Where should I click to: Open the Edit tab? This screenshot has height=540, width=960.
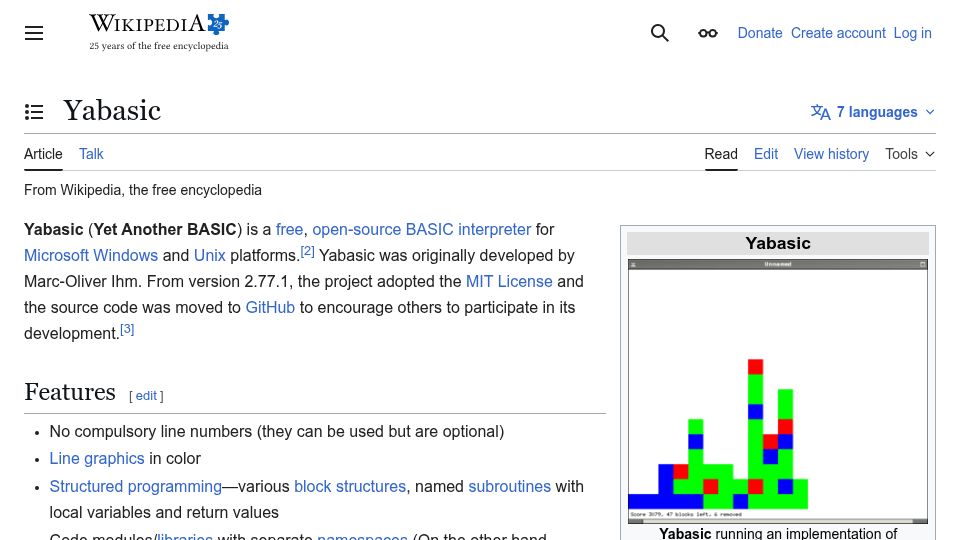[766, 154]
